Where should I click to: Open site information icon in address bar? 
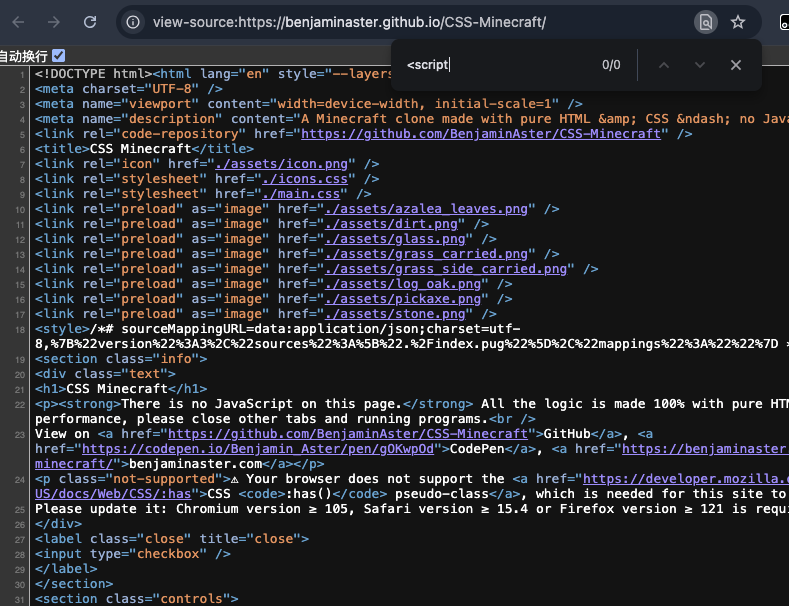point(133,22)
